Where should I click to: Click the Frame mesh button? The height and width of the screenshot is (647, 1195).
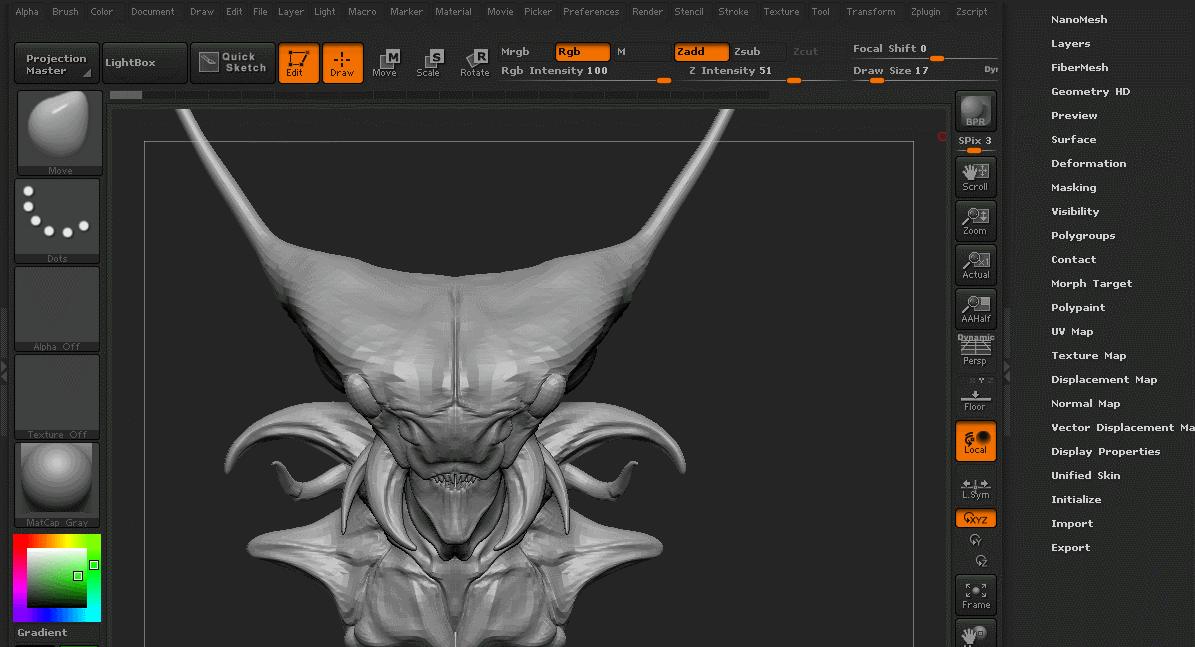[976, 595]
